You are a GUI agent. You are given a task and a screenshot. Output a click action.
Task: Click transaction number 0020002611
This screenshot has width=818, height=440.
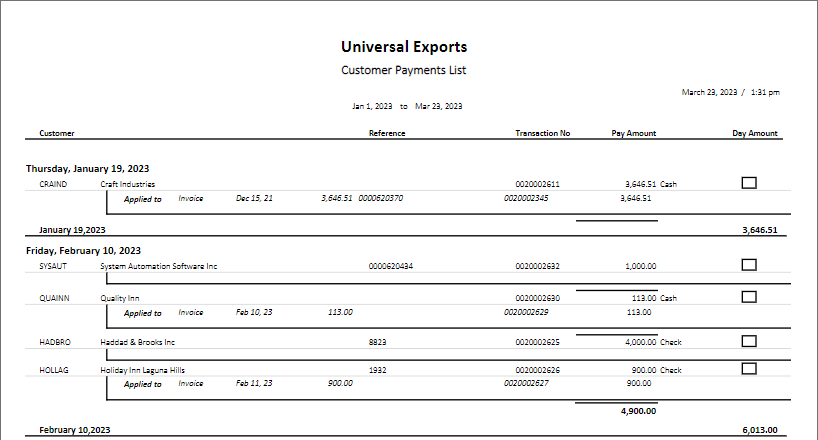(x=537, y=184)
